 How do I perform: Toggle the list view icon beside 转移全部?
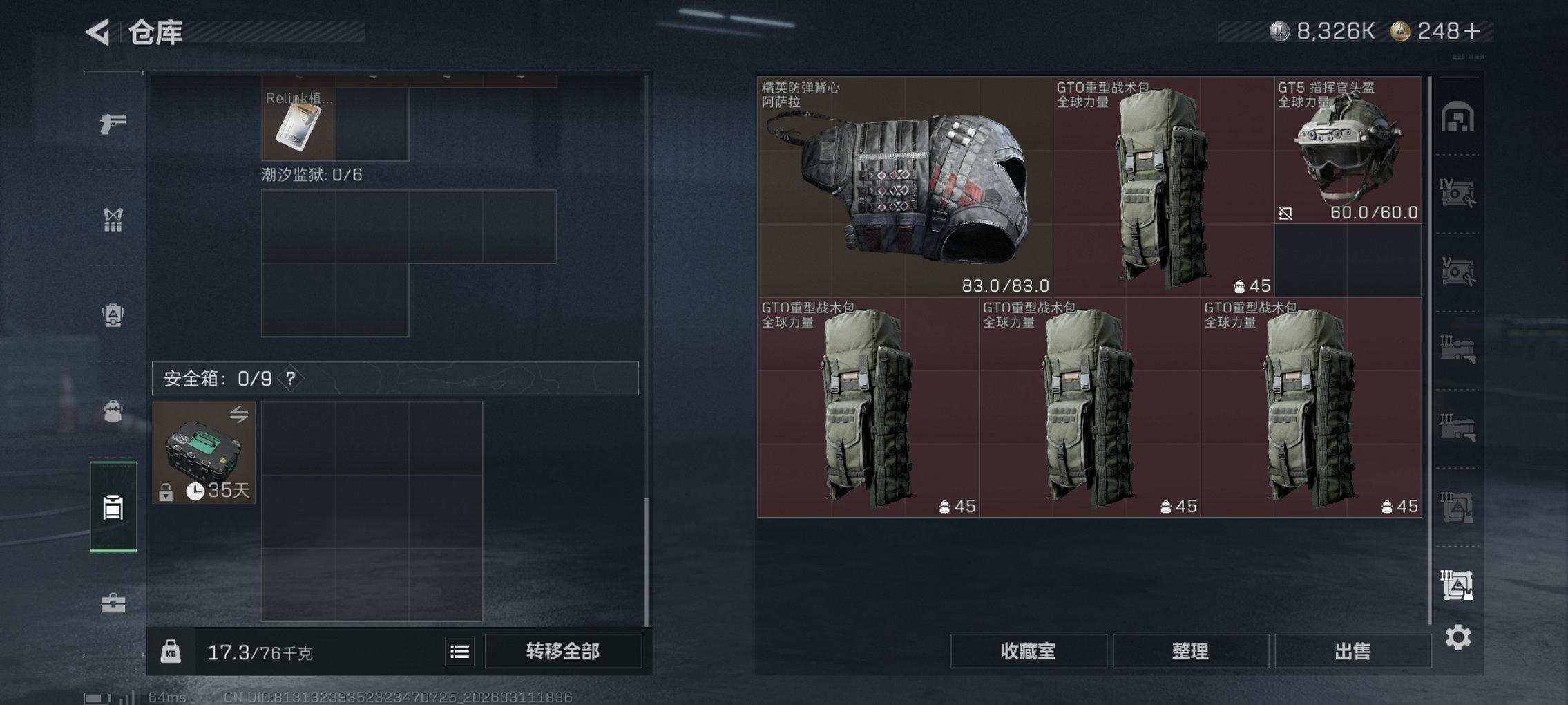point(460,652)
